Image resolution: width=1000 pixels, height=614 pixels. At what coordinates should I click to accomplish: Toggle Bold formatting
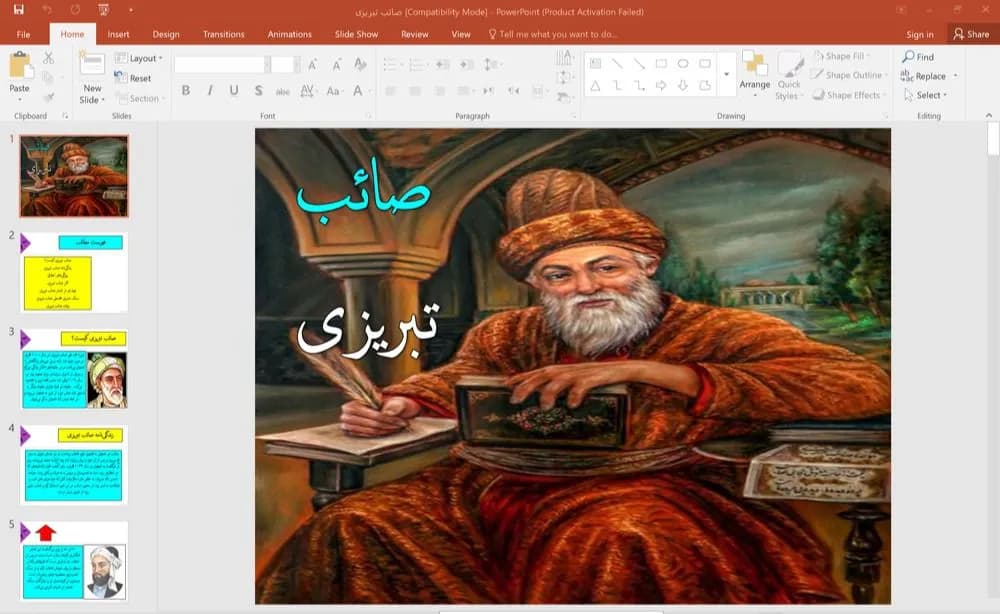pyautogui.click(x=186, y=91)
